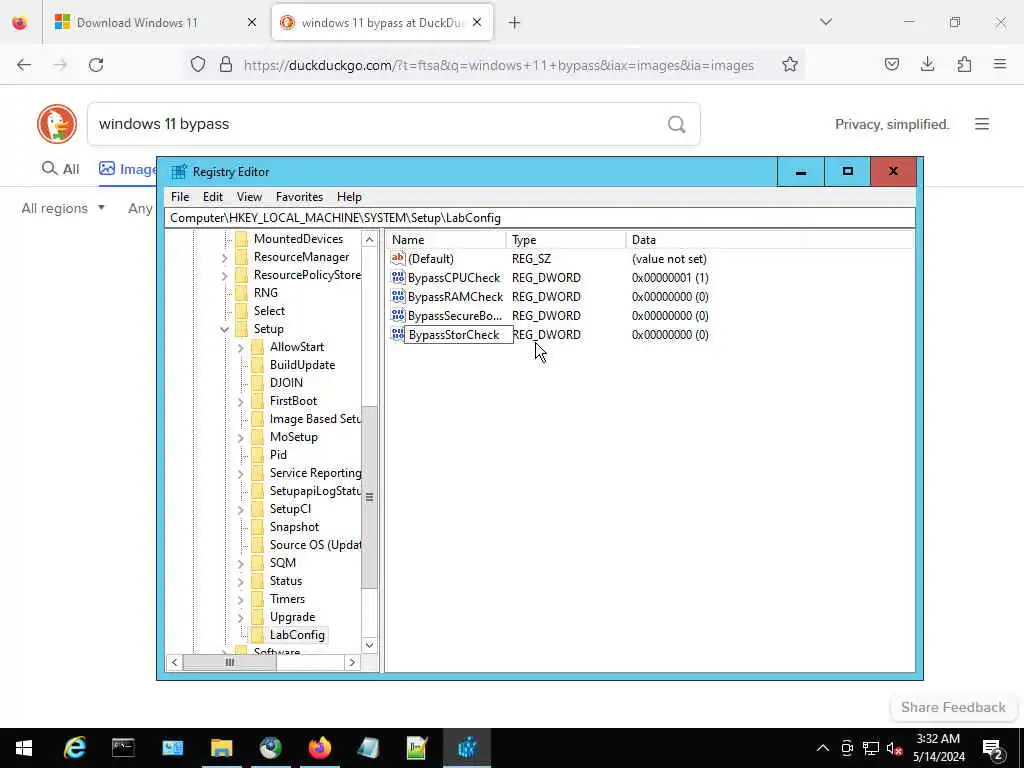Expand the ResourceManager registry key
This screenshot has width=1024, height=768.
(x=225, y=257)
